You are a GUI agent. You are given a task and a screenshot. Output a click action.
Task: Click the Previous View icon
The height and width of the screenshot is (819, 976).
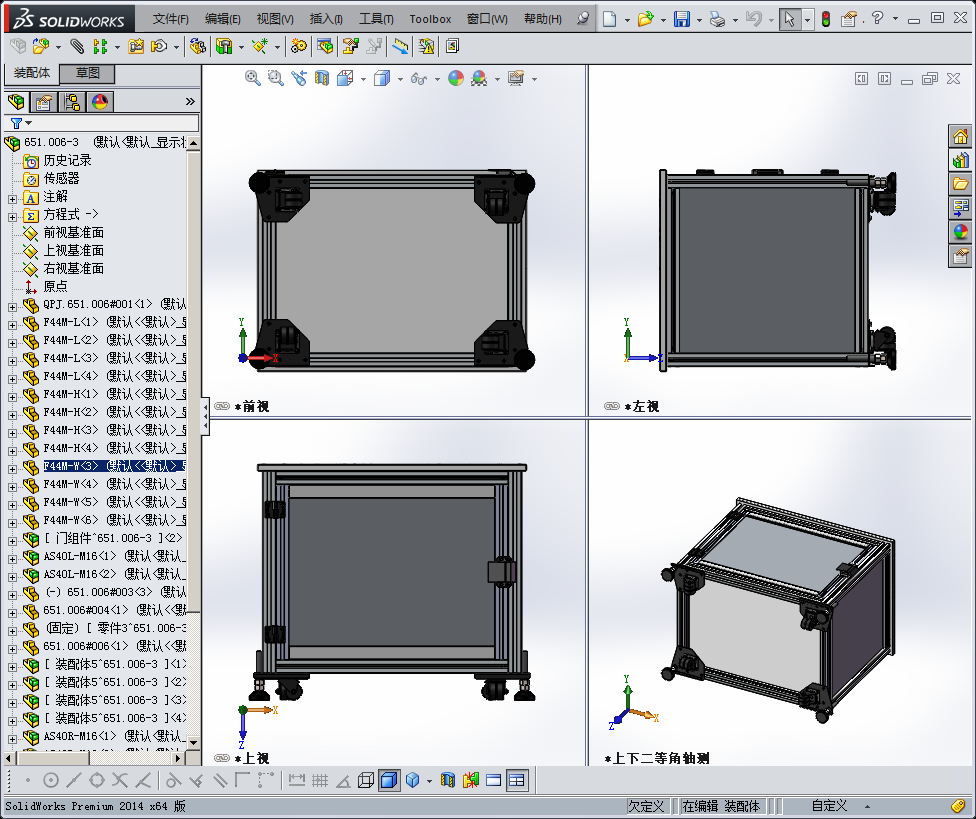click(x=299, y=78)
